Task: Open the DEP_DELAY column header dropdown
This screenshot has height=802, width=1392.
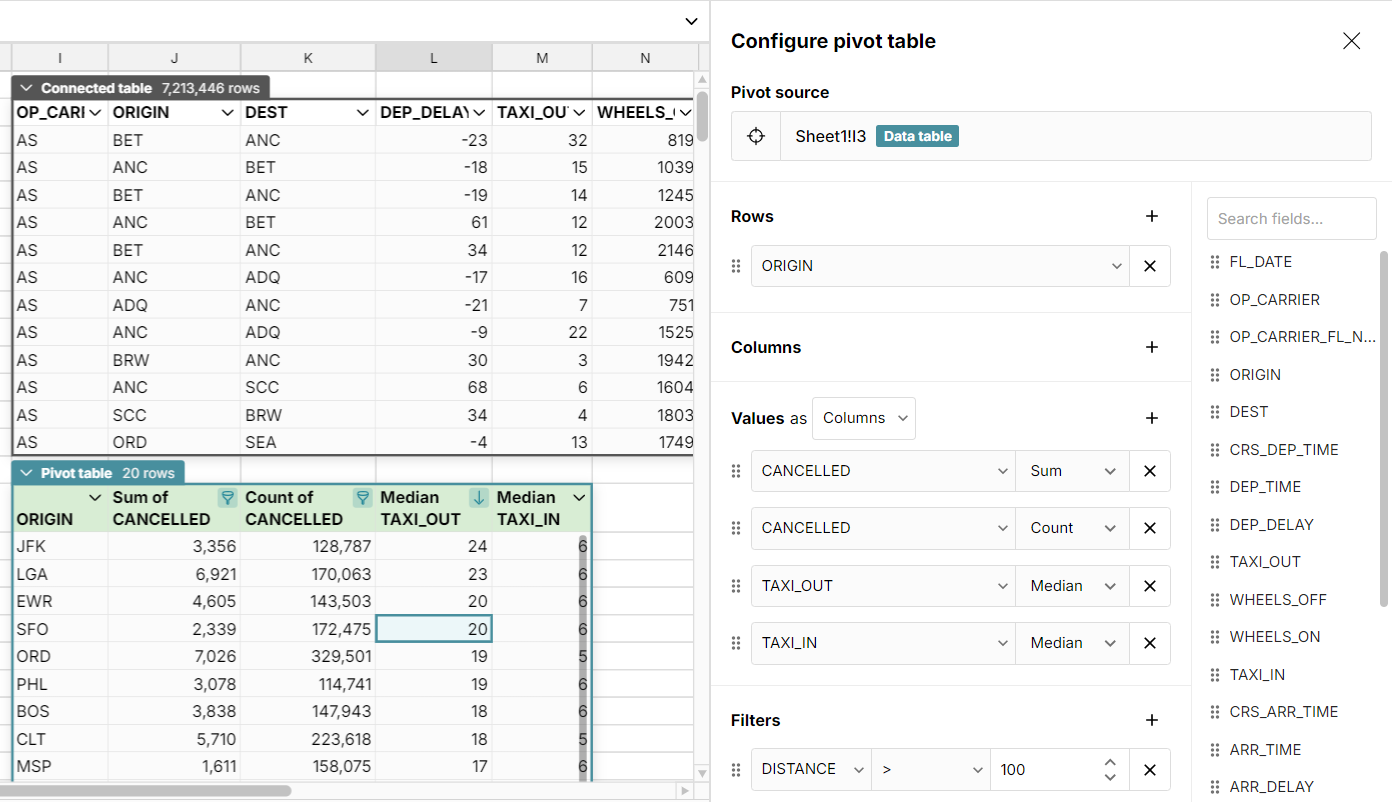Action: (477, 112)
